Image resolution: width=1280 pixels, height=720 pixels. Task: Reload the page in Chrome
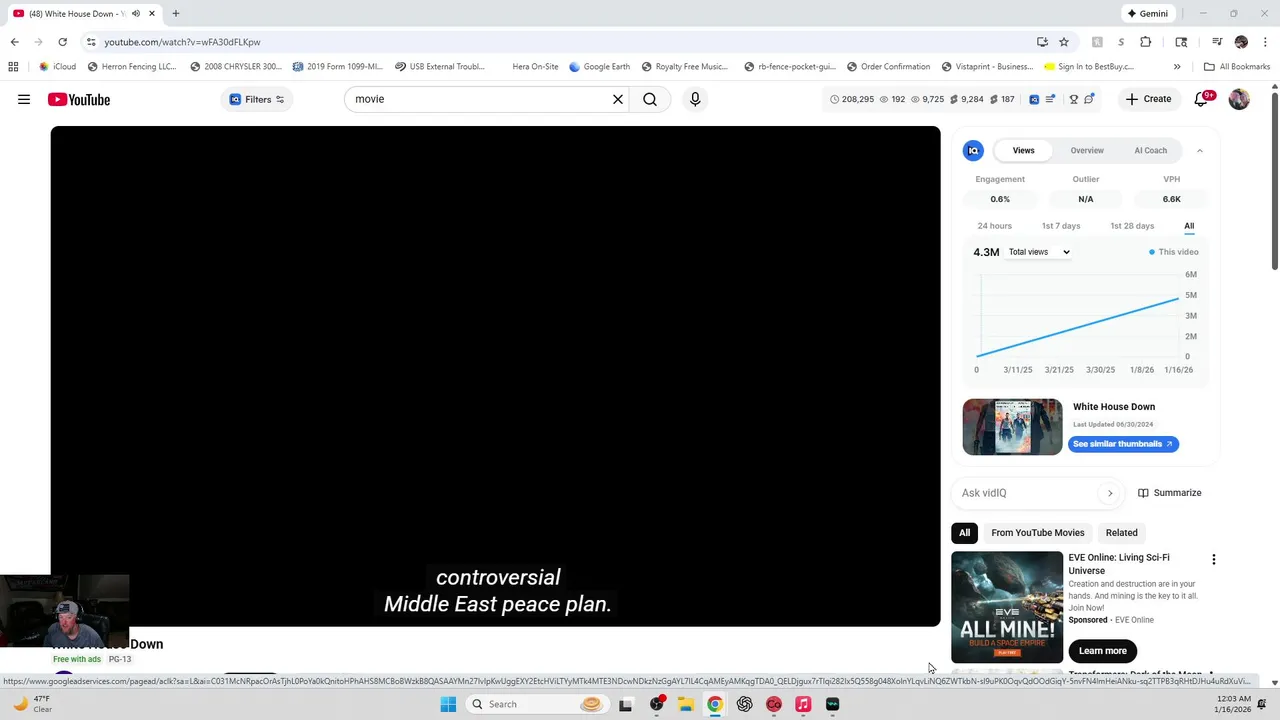(x=62, y=42)
